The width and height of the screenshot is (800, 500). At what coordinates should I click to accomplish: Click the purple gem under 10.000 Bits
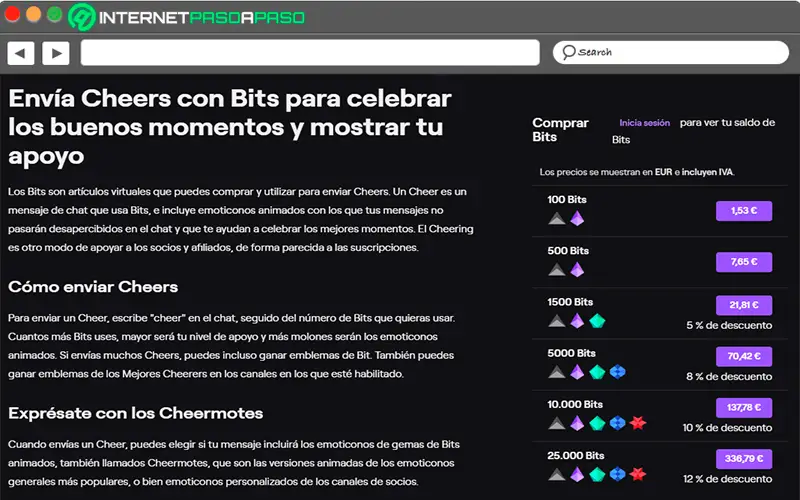pyautogui.click(x=577, y=423)
